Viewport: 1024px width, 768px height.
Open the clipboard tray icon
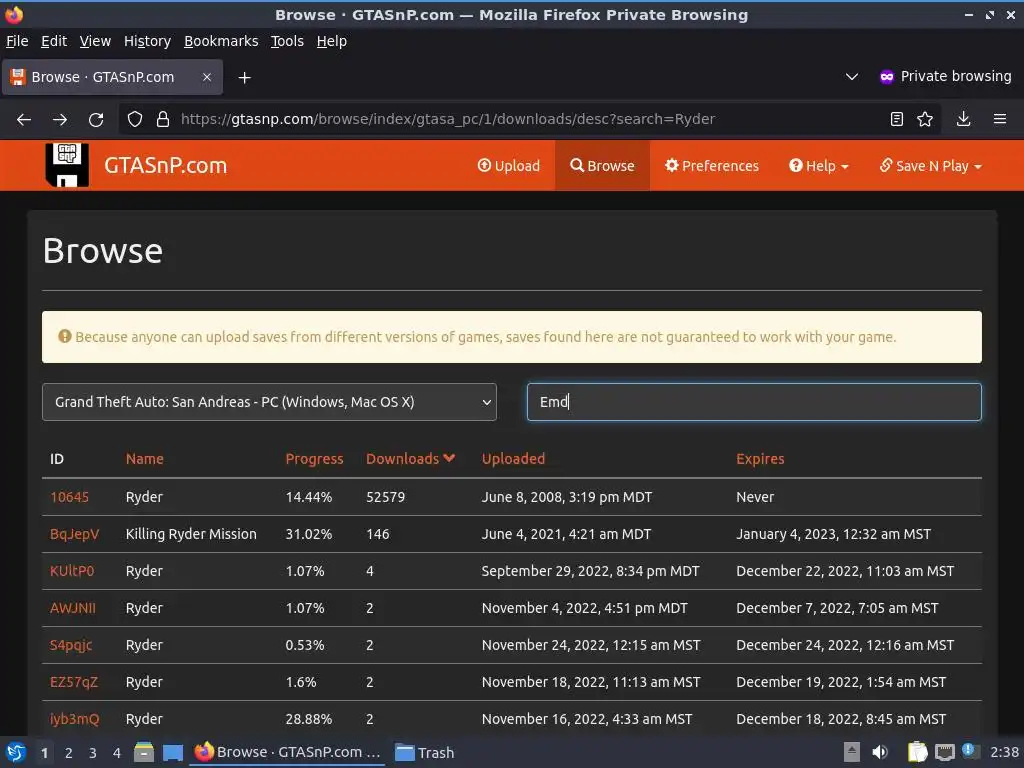coord(917,752)
